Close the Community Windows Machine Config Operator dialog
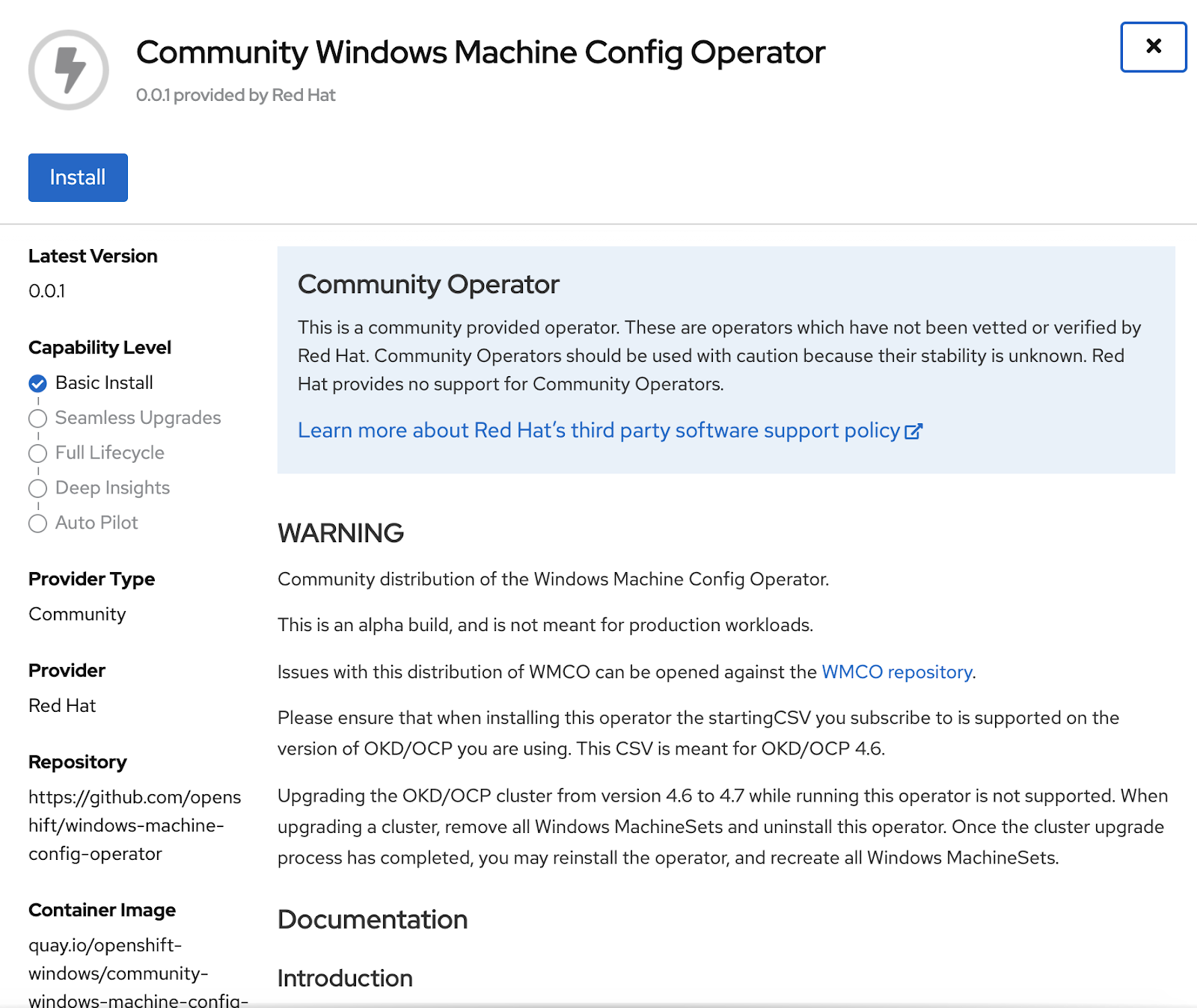Image resolution: width=1197 pixels, height=1008 pixels. (1153, 46)
